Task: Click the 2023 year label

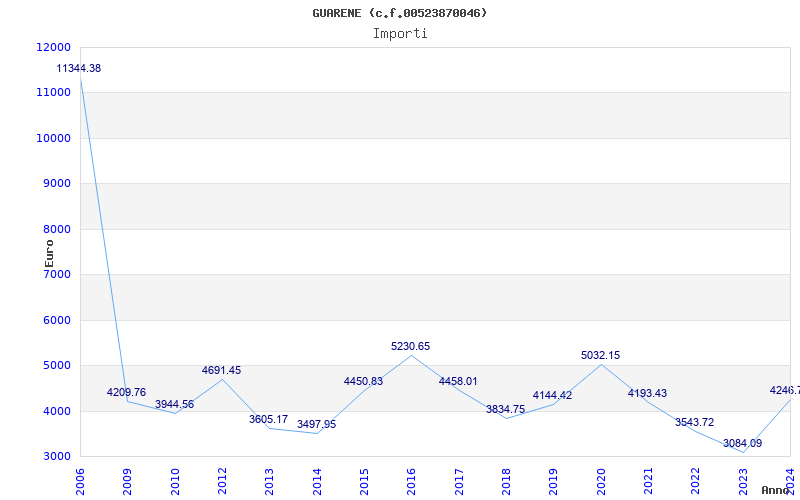Action: [743, 482]
